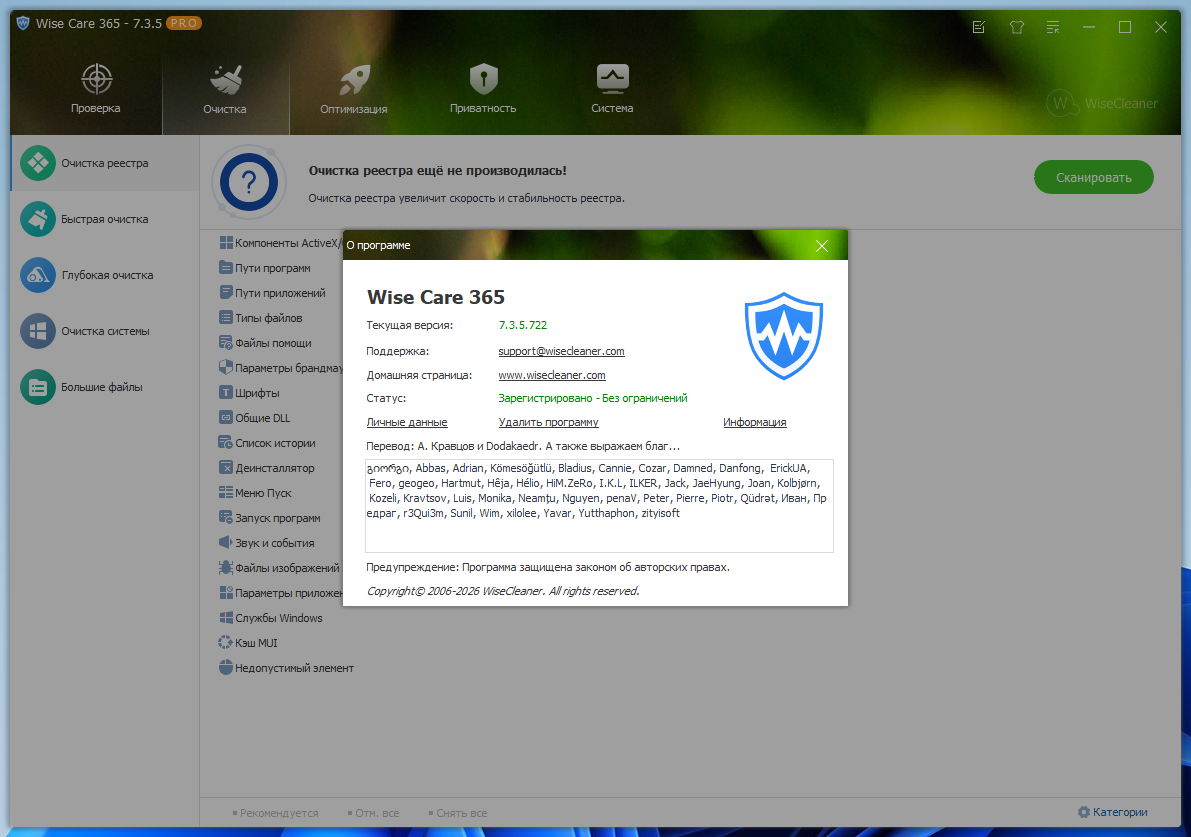Select the Глубокая очистка sidebar icon
Screen dimensions: 1191x837
38,275
